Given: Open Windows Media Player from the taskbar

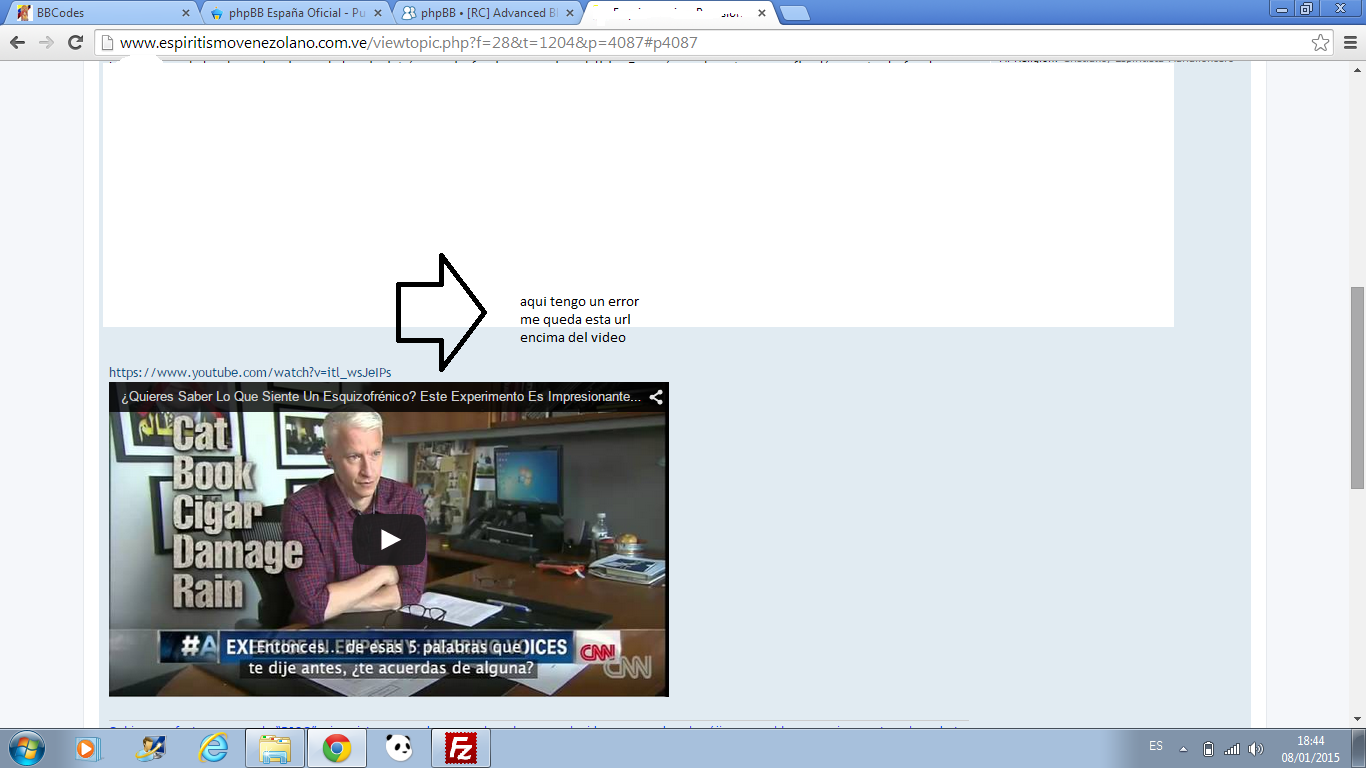Looking at the screenshot, I should tap(87, 748).
